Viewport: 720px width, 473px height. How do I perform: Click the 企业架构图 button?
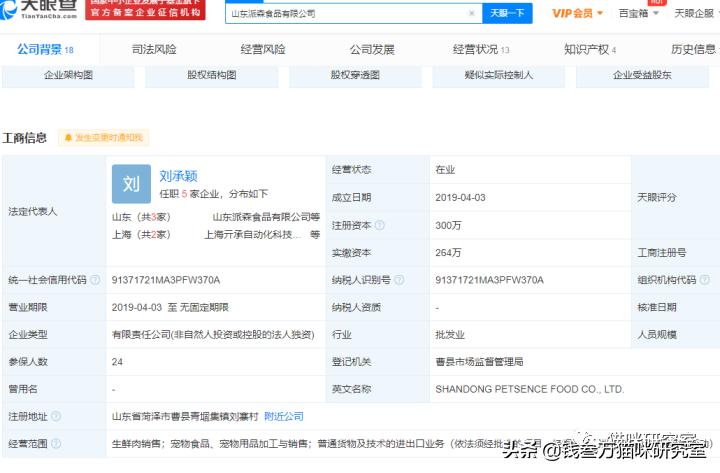tap(68, 75)
